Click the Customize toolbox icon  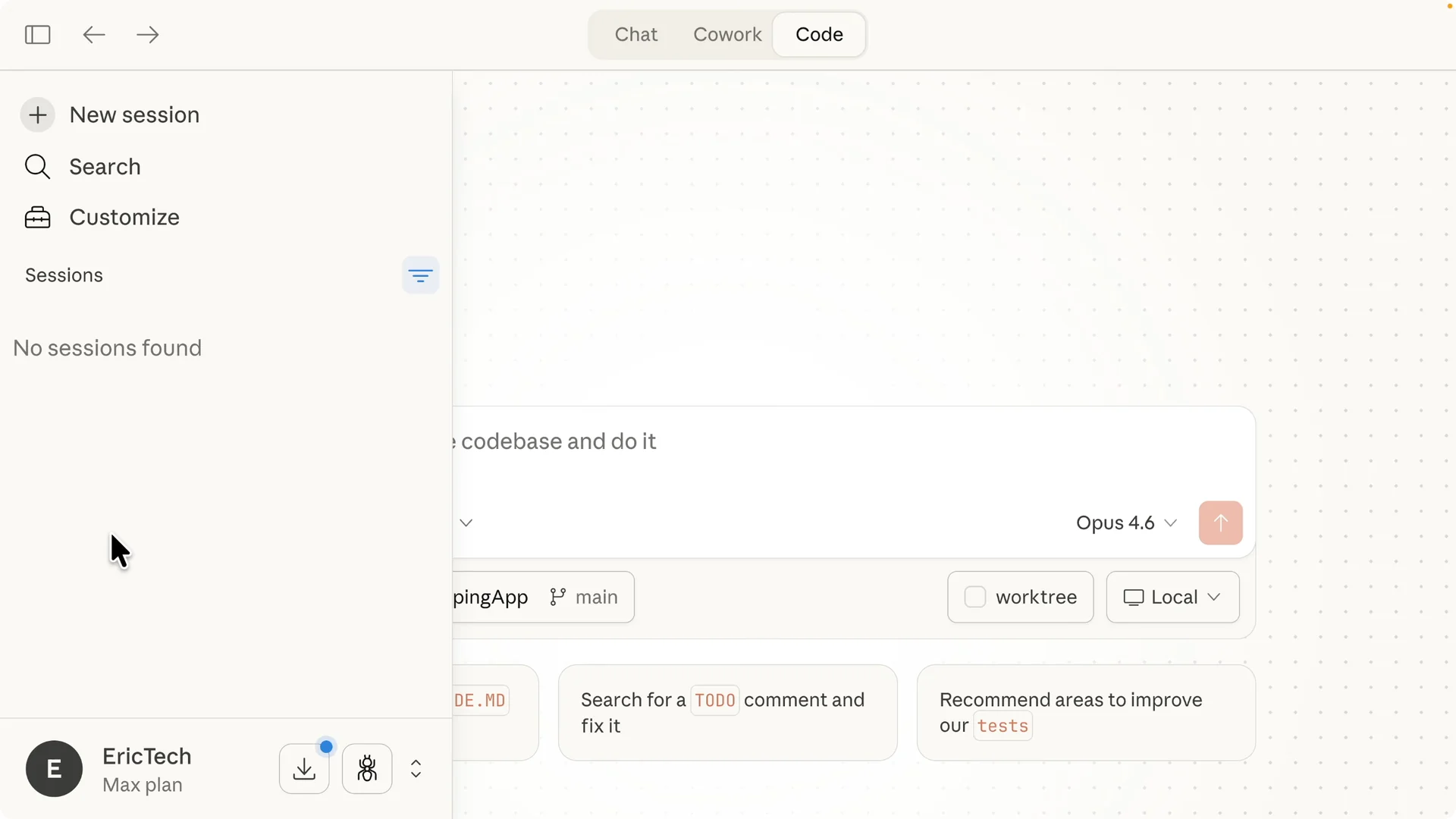[37, 218]
